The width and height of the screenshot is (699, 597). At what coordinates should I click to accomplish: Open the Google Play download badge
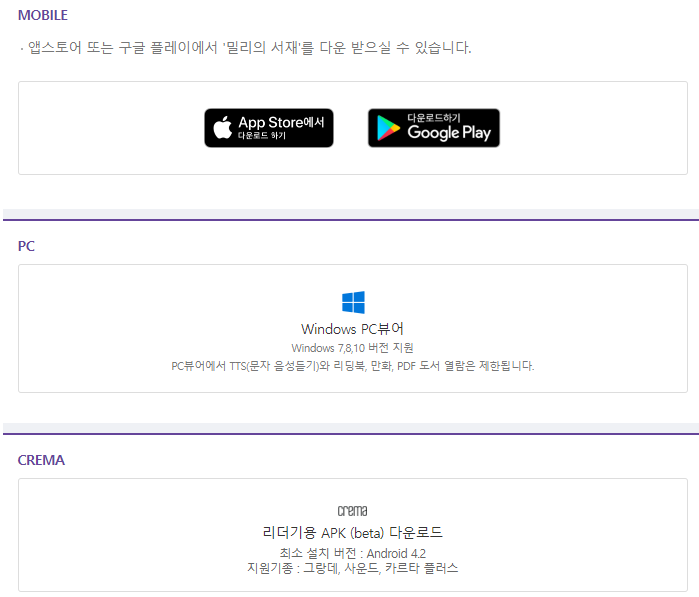point(434,128)
